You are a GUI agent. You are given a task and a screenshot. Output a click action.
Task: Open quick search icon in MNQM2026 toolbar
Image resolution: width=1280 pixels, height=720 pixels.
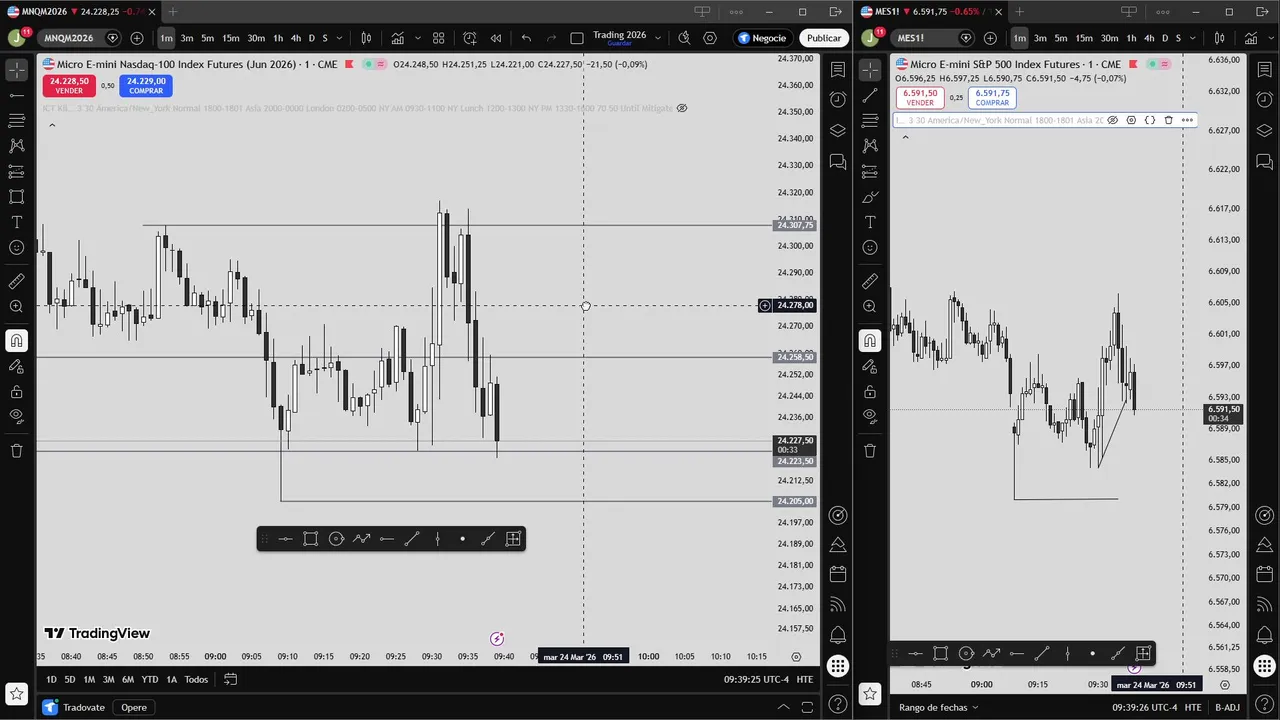coord(684,38)
